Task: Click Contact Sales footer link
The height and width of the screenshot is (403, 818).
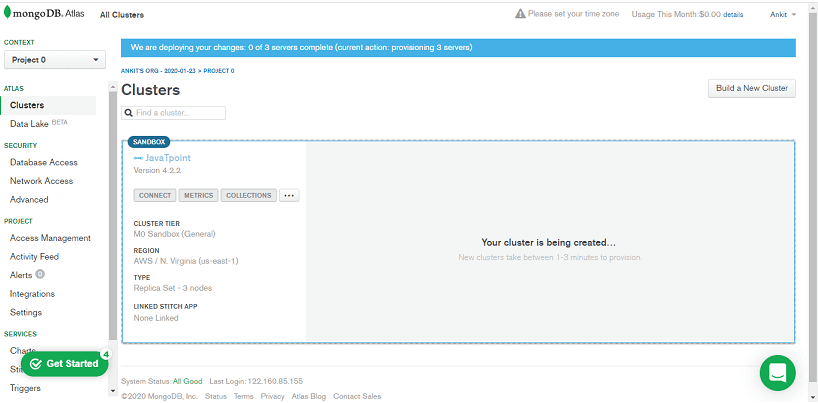Action: 357,396
